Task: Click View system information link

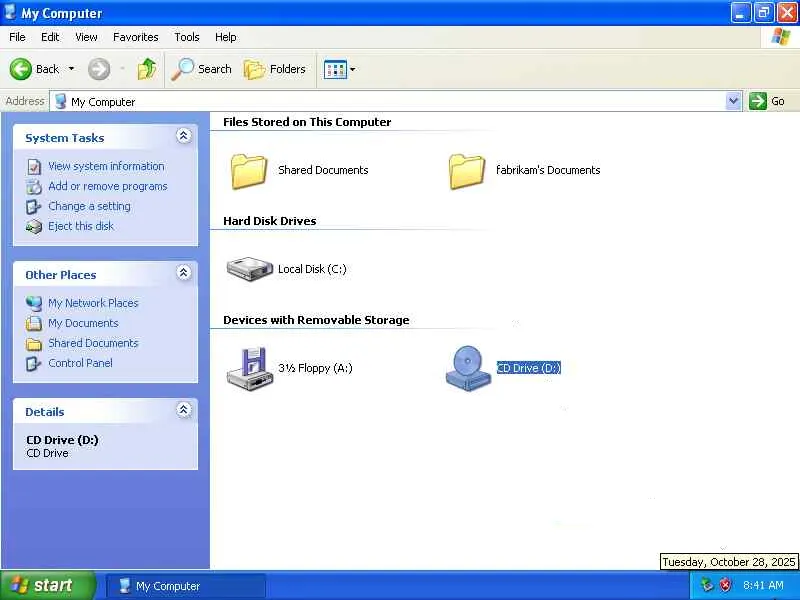Action: [x=106, y=166]
